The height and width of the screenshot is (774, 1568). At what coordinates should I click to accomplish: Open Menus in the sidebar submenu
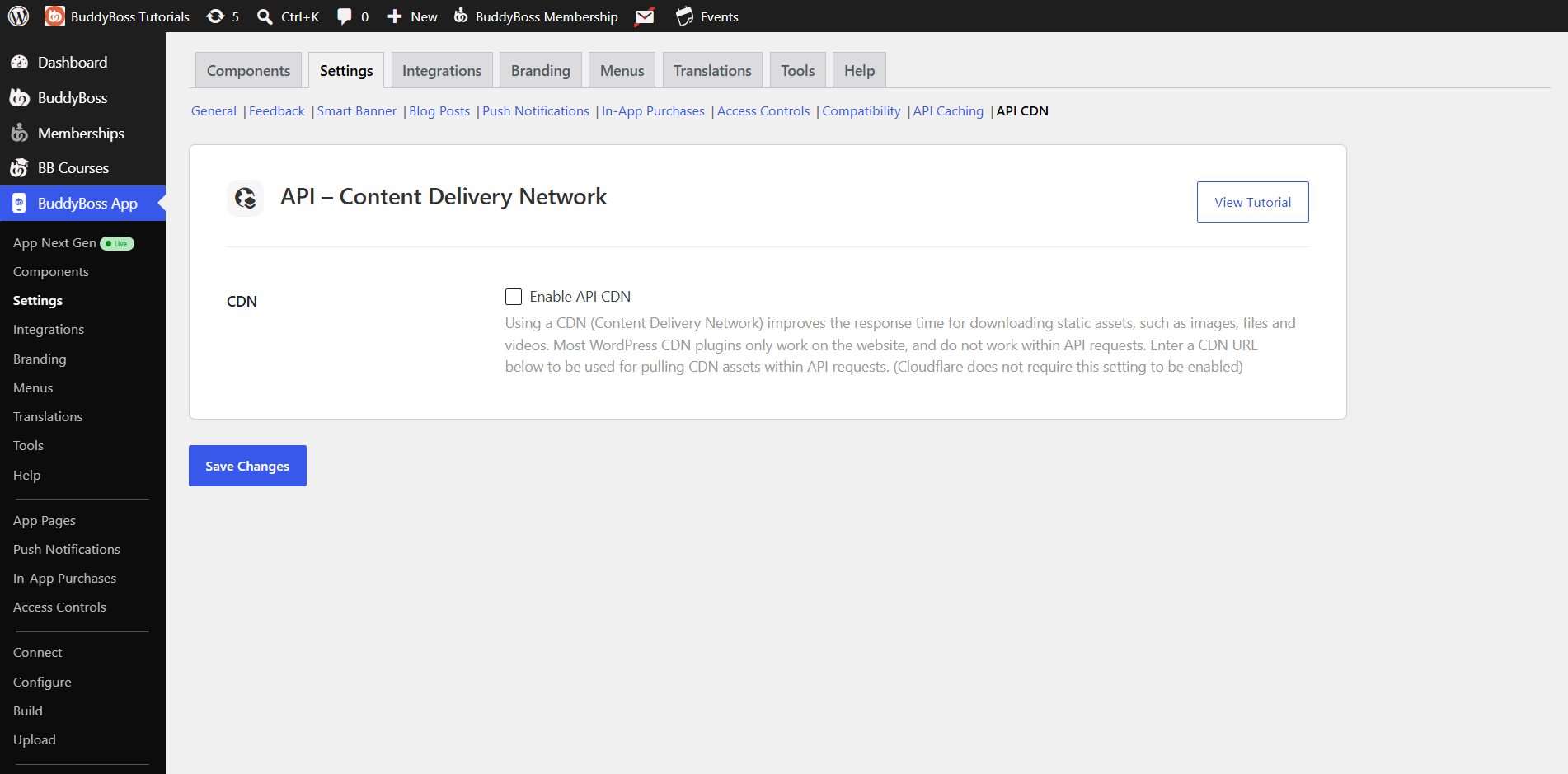pyautogui.click(x=33, y=388)
